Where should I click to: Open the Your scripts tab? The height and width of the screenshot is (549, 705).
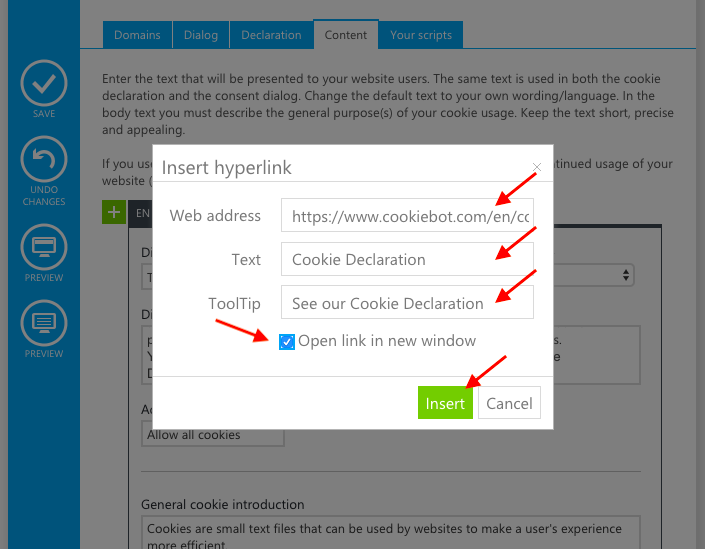[x=421, y=35]
